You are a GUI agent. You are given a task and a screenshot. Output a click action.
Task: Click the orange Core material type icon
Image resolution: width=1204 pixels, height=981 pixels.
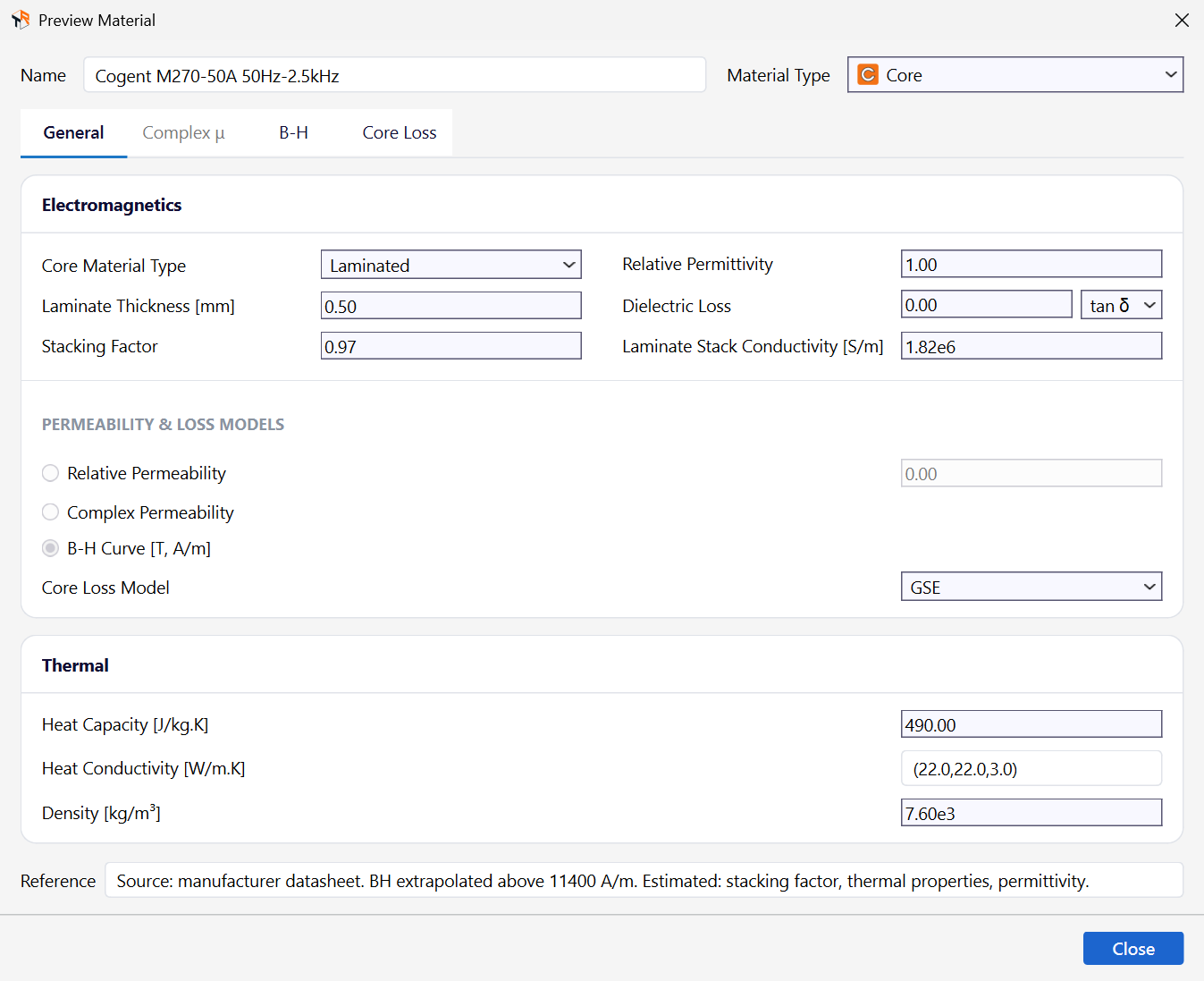click(x=867, y=75)
